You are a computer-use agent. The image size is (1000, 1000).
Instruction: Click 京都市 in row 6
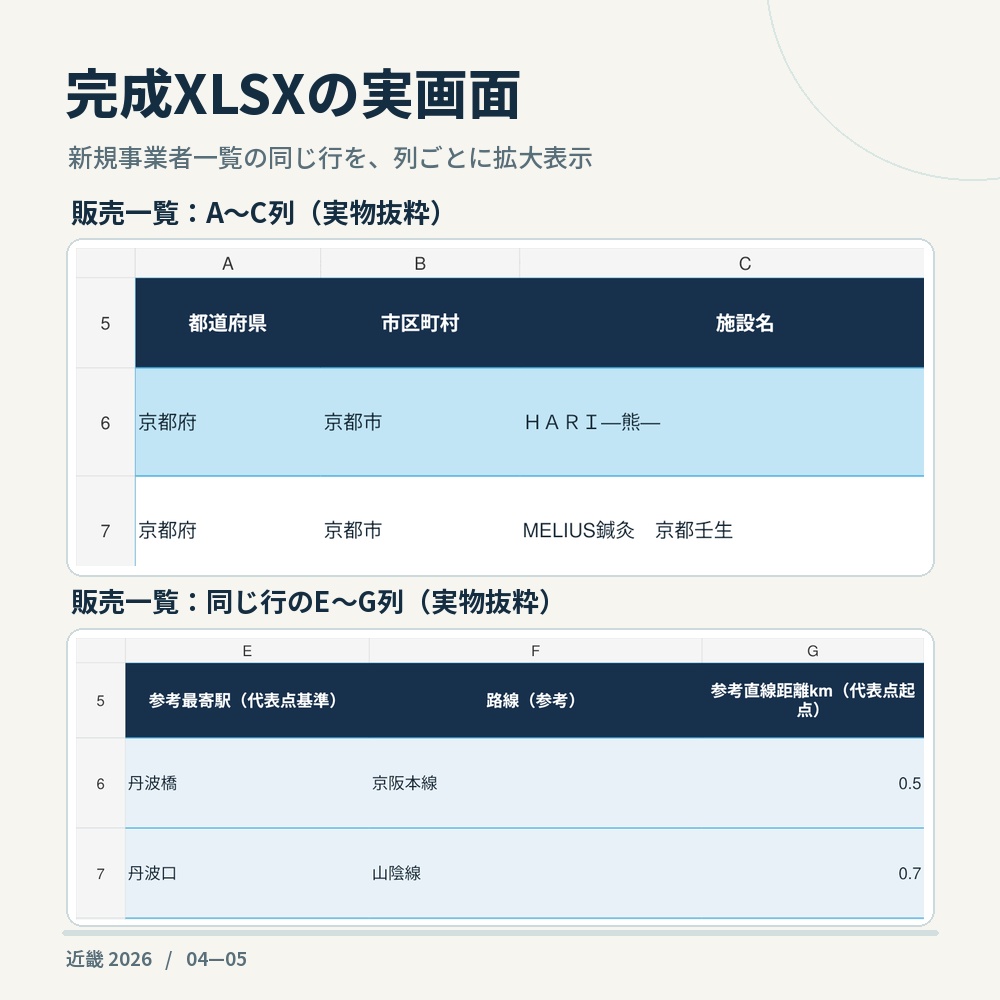pos(420,422)
